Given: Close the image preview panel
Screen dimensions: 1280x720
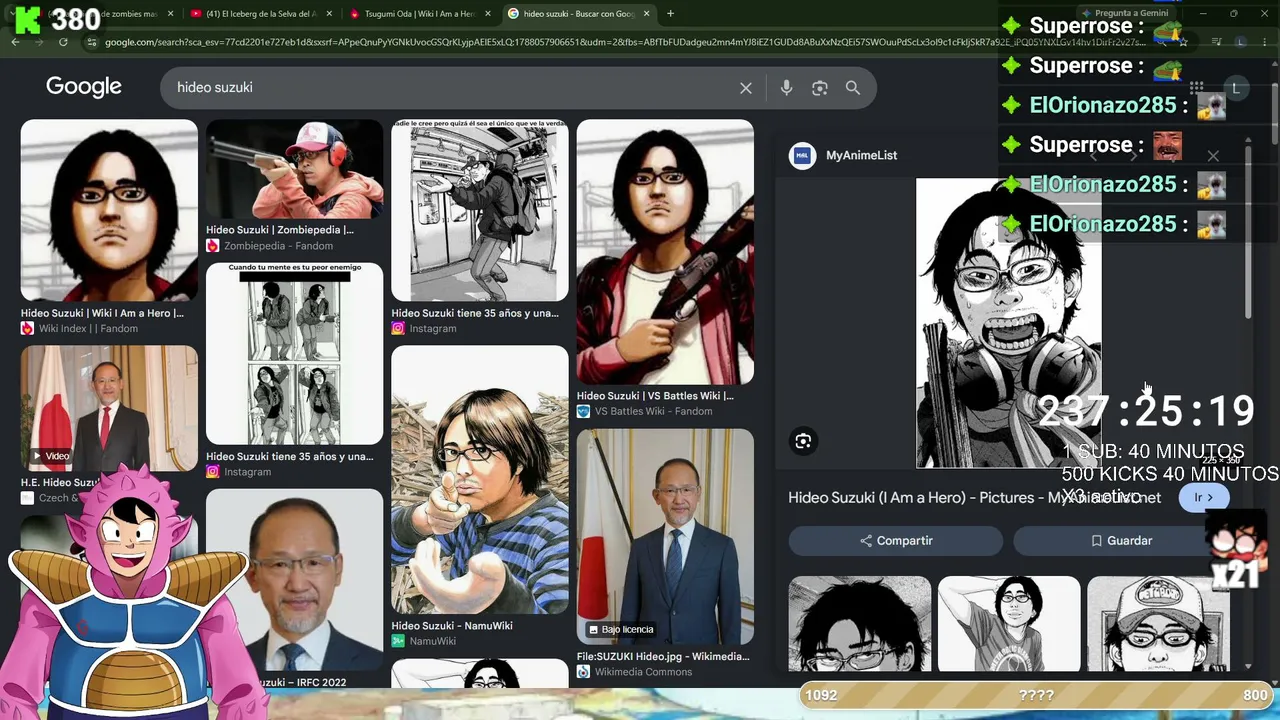Looking at the screenshot, I should tap(1213, 156).
